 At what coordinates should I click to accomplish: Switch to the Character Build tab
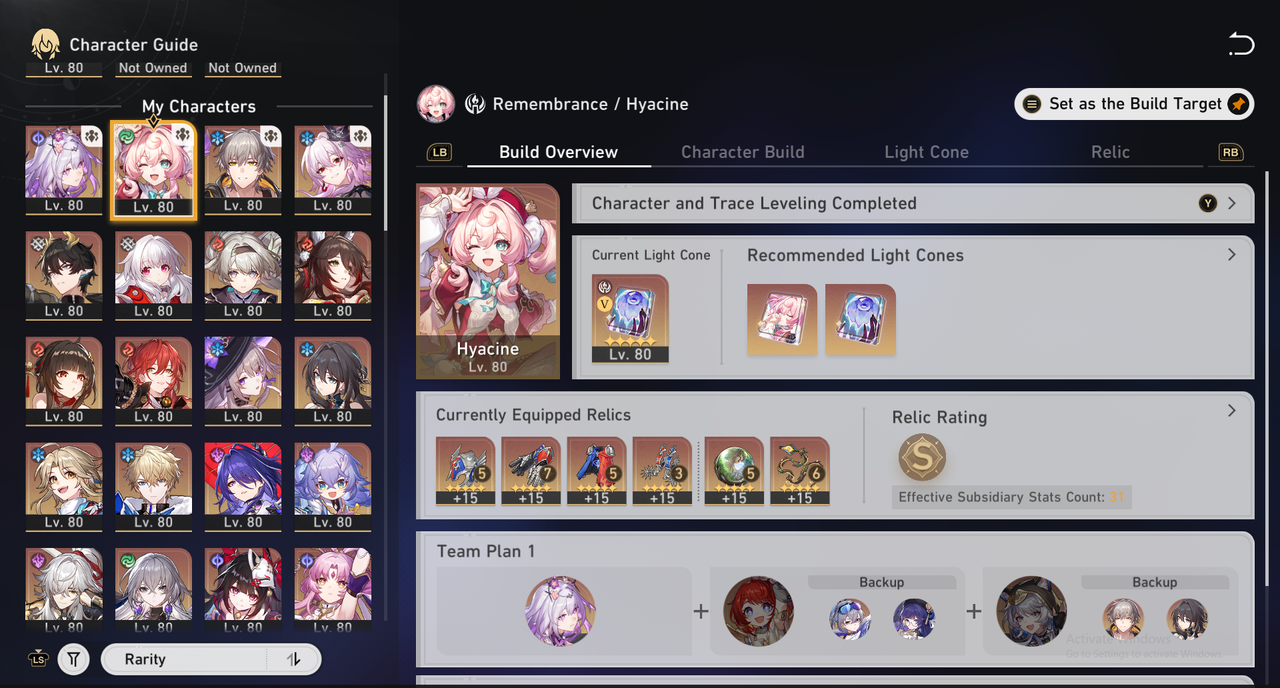tap(742, 152)
